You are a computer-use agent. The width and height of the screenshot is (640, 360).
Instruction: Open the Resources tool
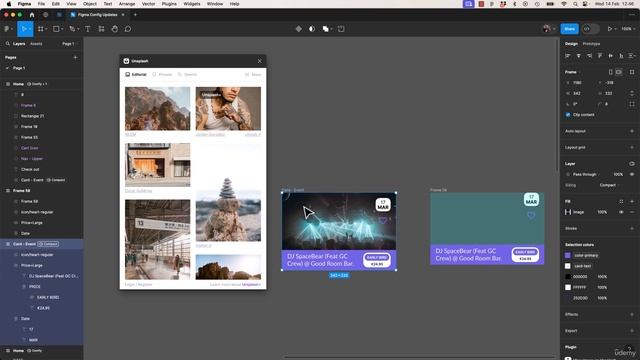tap(101, 29)
